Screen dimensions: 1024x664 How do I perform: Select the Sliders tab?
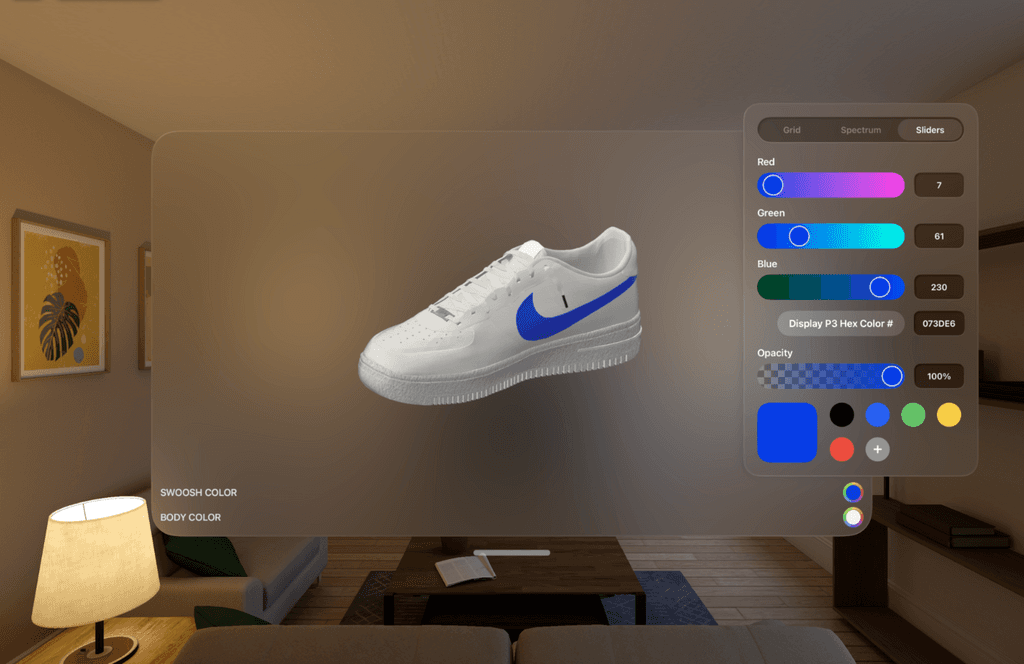tap(929, 130)
